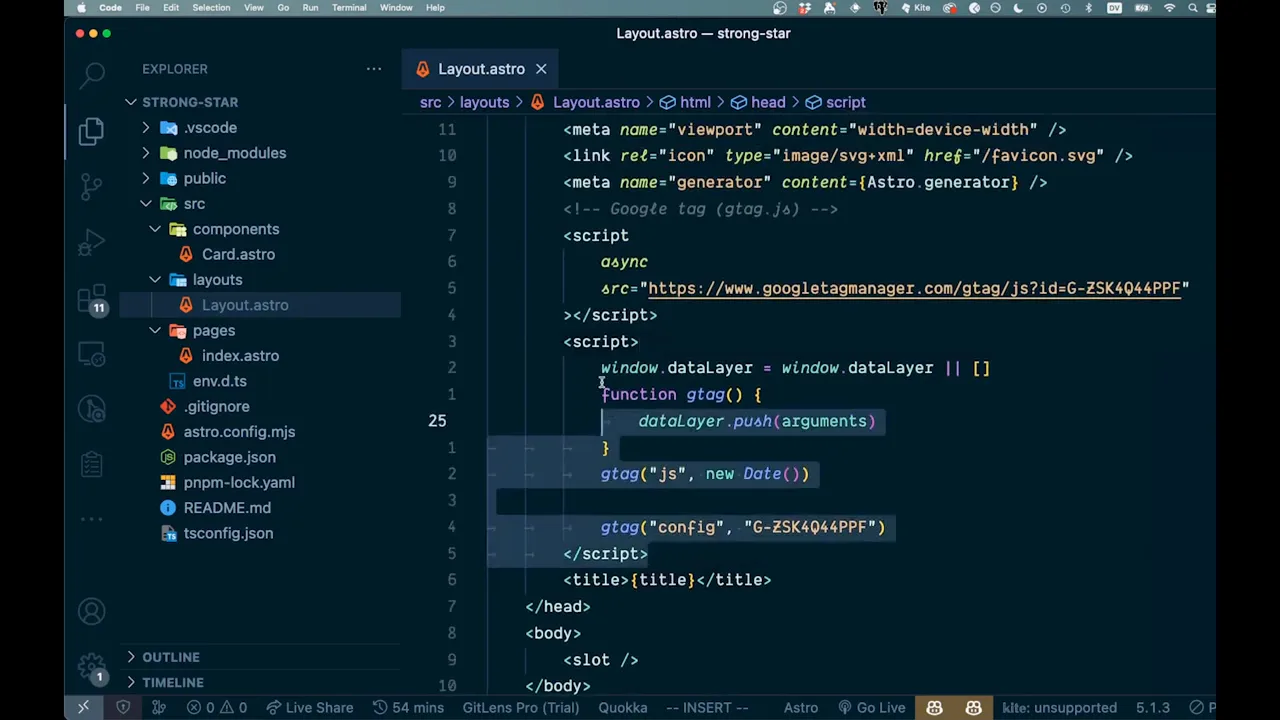Open the Remote Explorer icon
Image resolution: width=1280 pixels, height=720 pixels.
92,356
